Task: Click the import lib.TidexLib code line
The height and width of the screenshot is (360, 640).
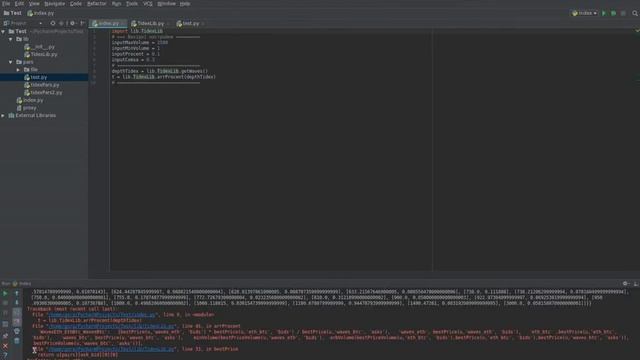Action: (x=137, y=31)
